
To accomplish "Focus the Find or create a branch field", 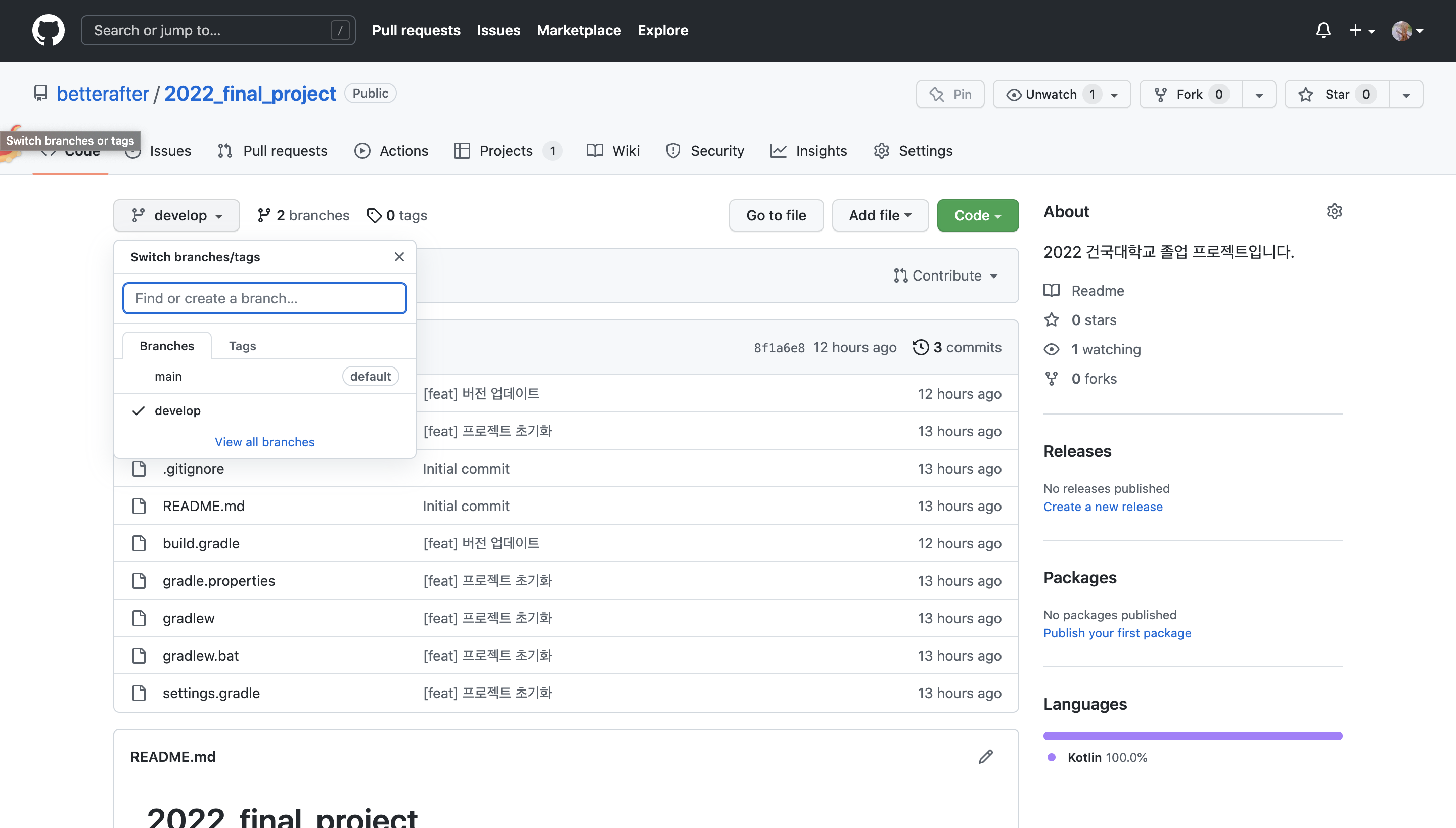I will click(264, 298).
